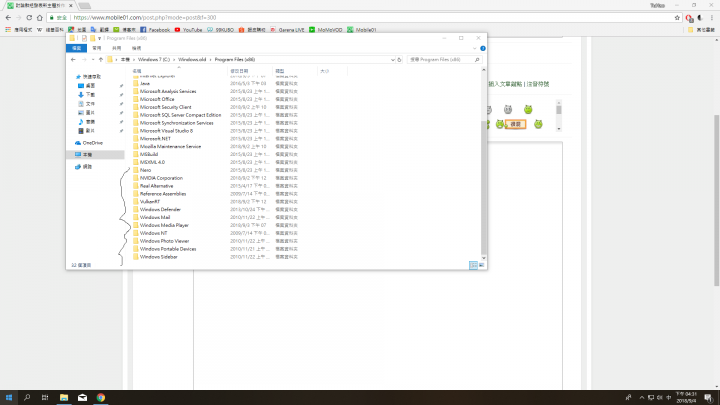Open the YouTube bookmark

click(x=188, y=30)
